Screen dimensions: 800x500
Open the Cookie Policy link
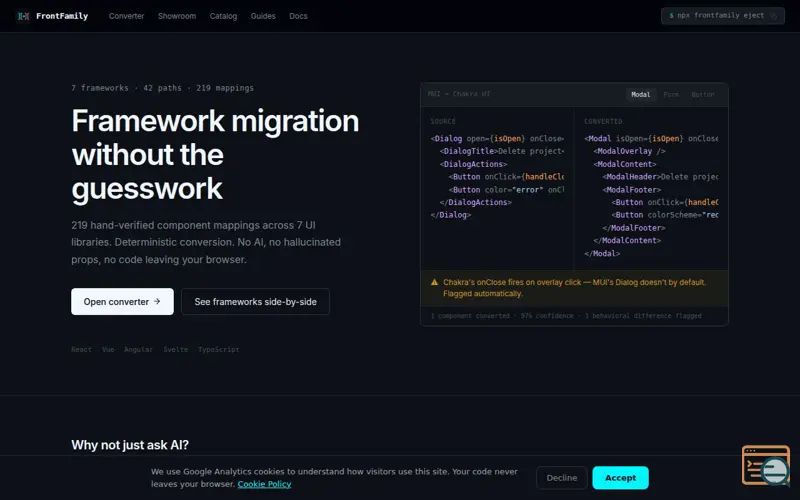pos(264,484)
